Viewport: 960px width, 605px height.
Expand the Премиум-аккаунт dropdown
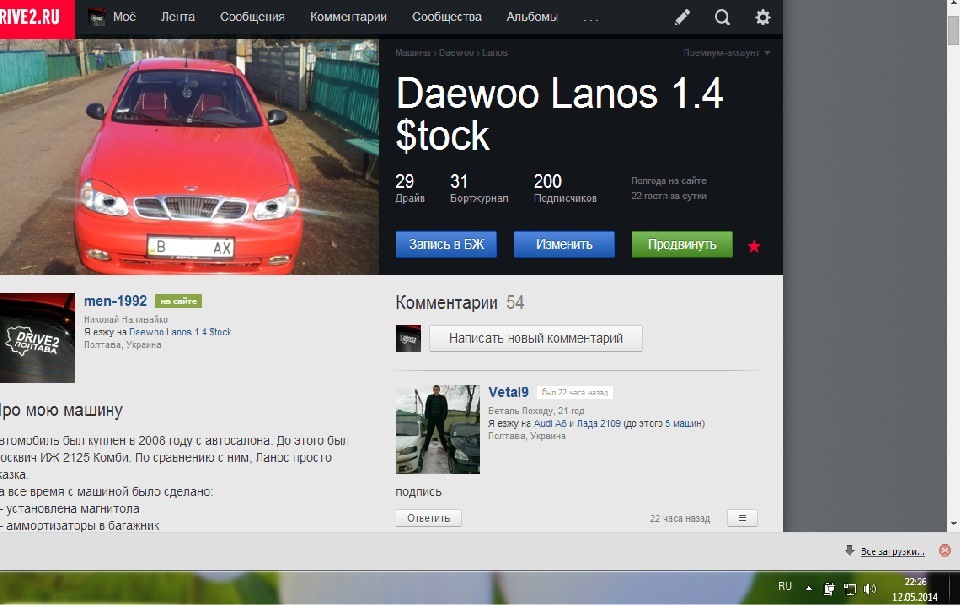pyautogui.click(x=727, y=53)
